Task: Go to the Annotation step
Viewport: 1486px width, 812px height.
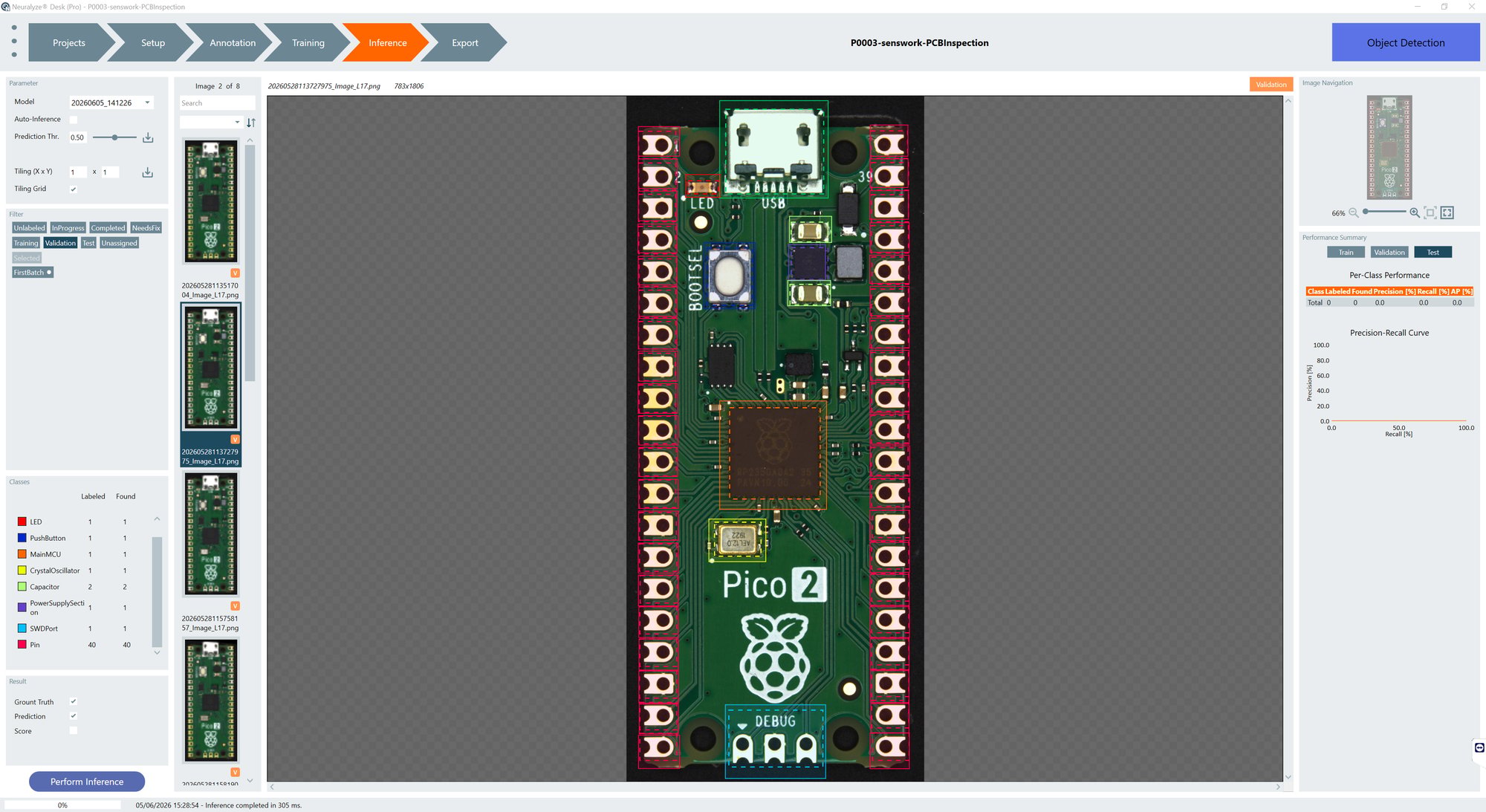Action: tap(233, 42)
